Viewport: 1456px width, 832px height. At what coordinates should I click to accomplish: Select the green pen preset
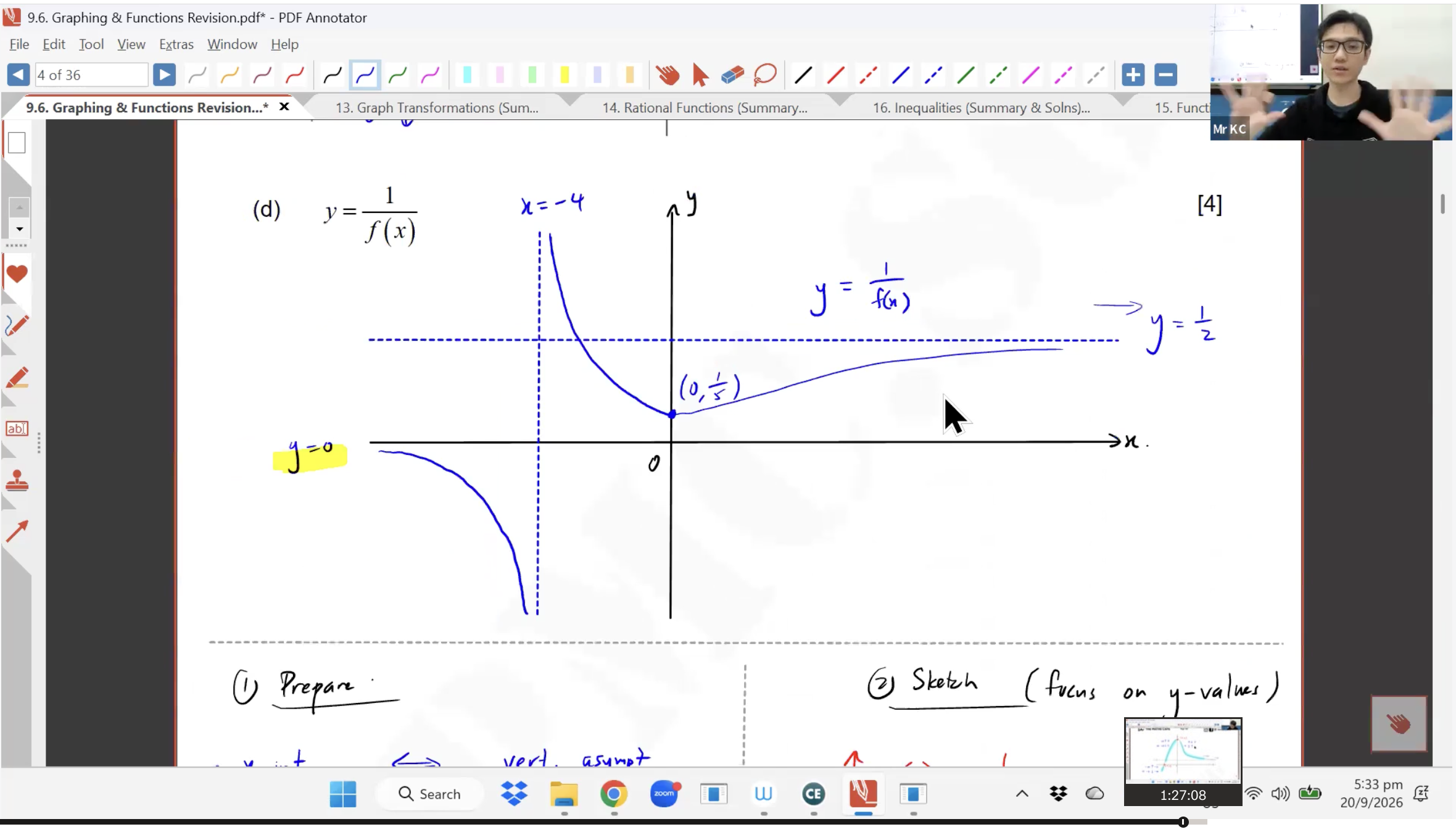pyautogui.click(x=398, y=75)
